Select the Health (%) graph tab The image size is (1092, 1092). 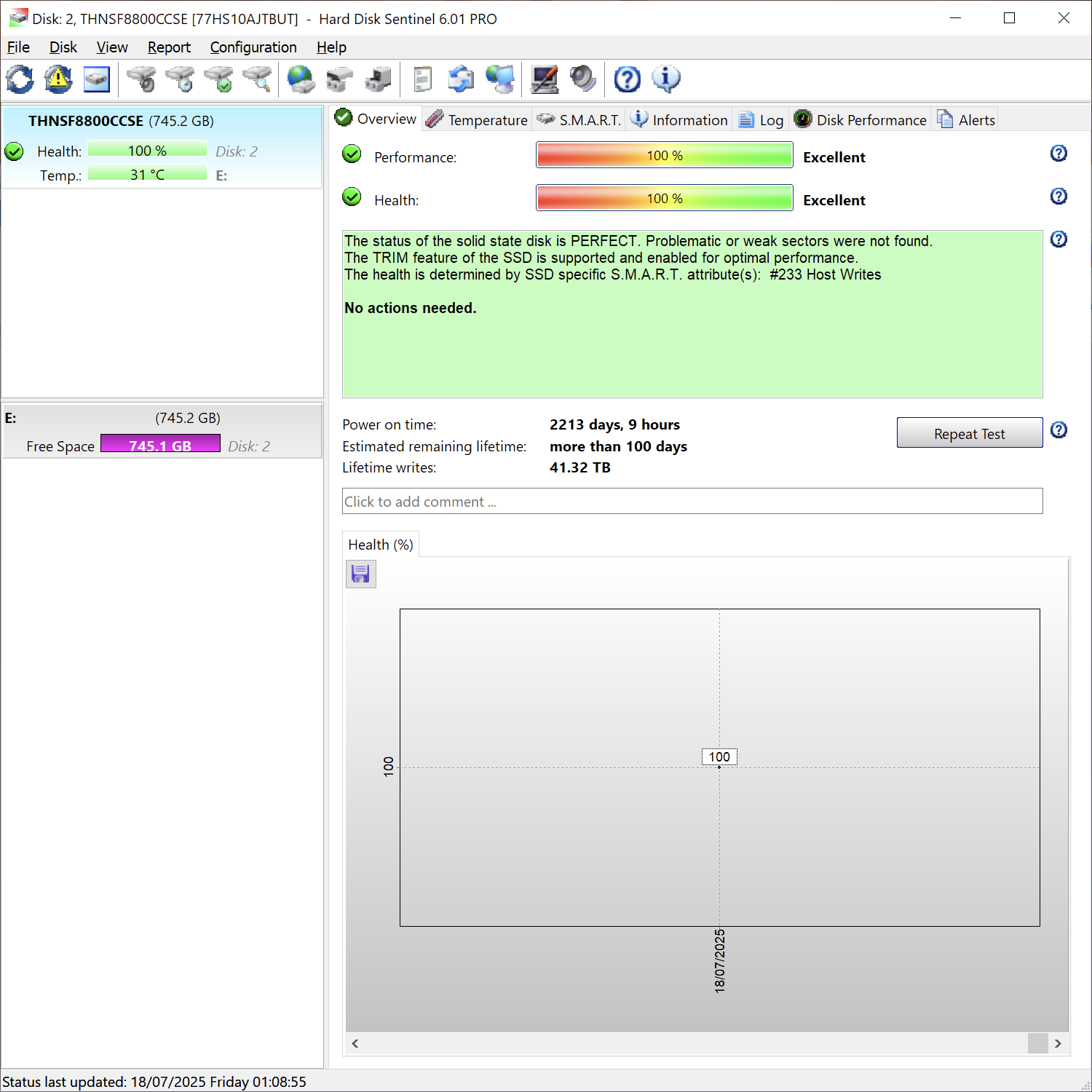pos(381,545)
